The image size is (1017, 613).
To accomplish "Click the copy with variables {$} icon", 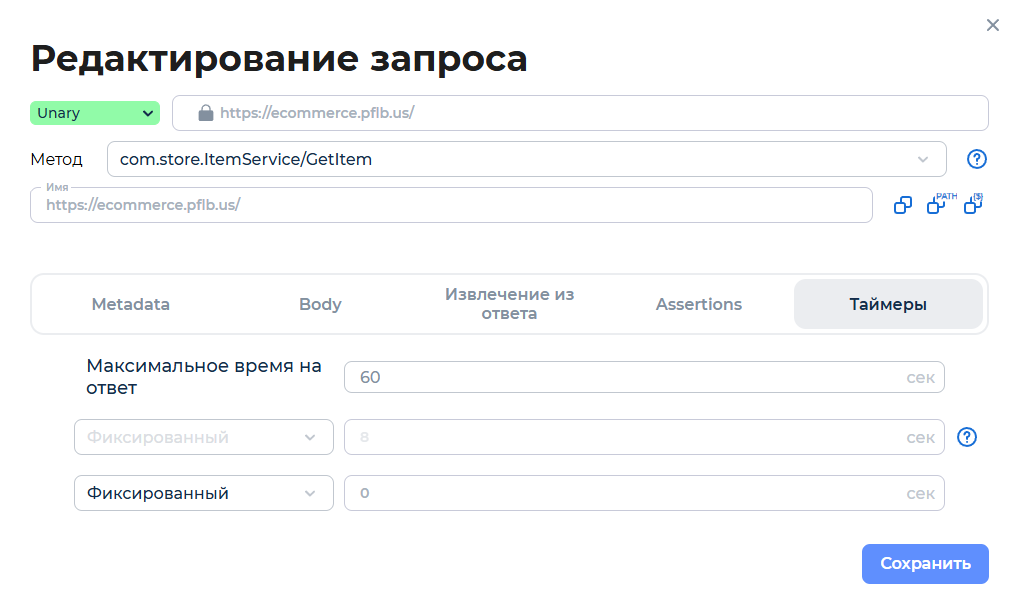I will [x=971, y=204].
